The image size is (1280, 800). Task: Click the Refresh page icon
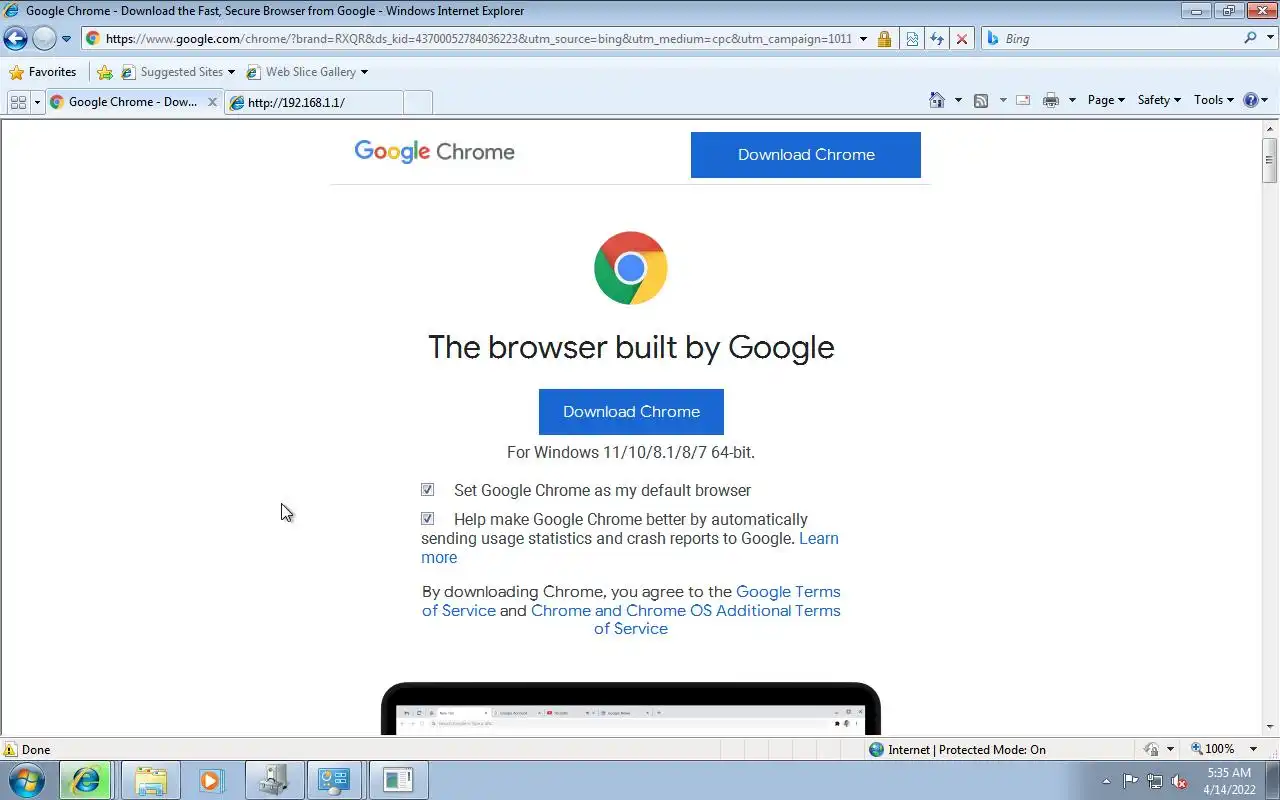[x=937, y=39]
